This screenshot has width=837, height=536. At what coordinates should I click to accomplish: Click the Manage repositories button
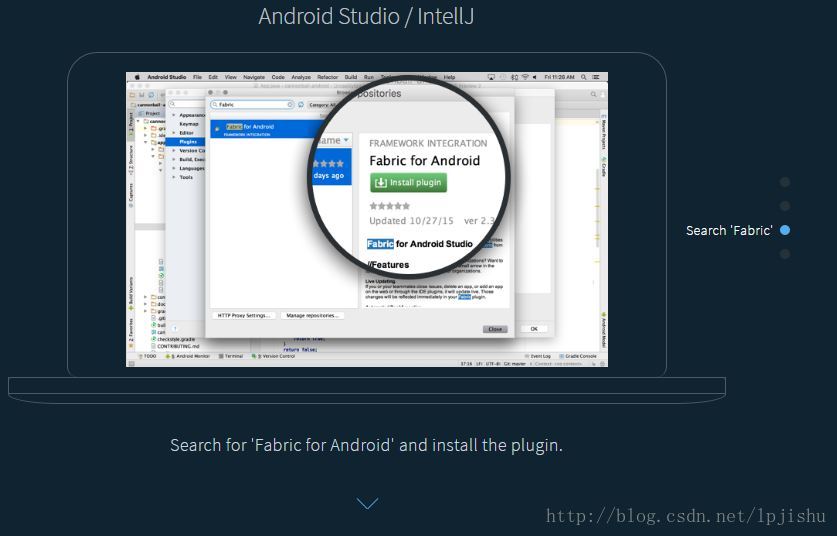pos(312,316)
